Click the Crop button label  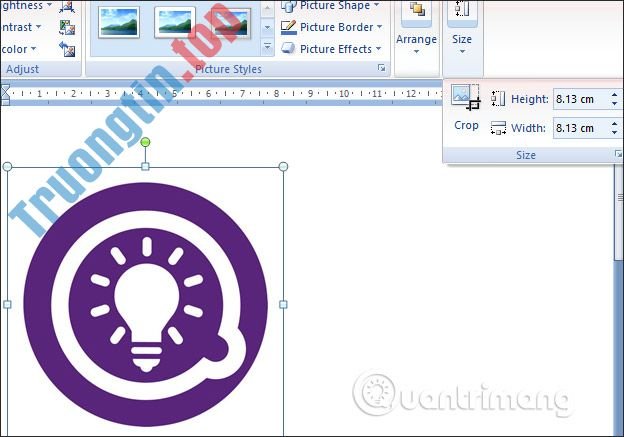click(466, 125)
